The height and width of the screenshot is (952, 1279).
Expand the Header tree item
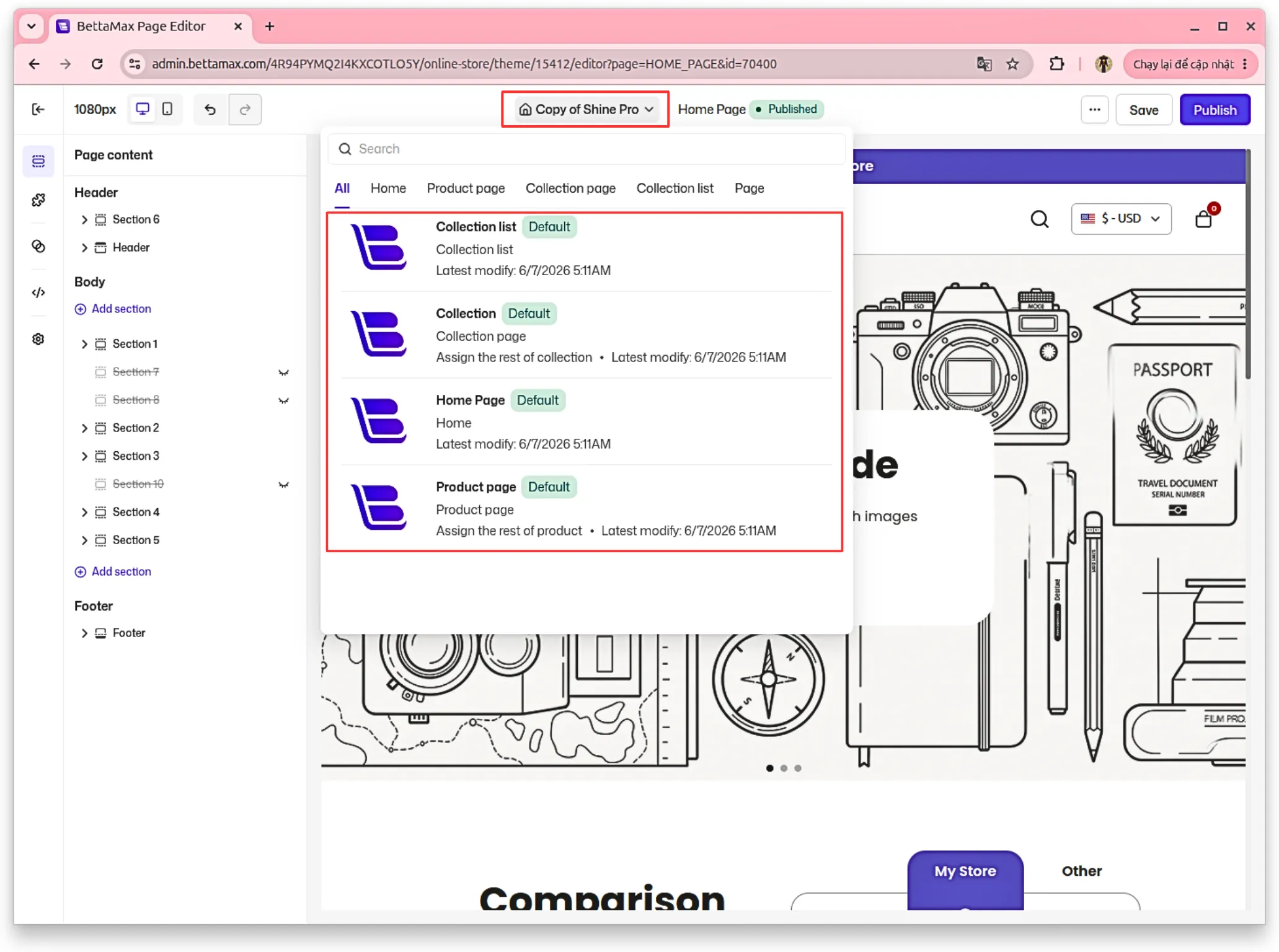point(84,248)
